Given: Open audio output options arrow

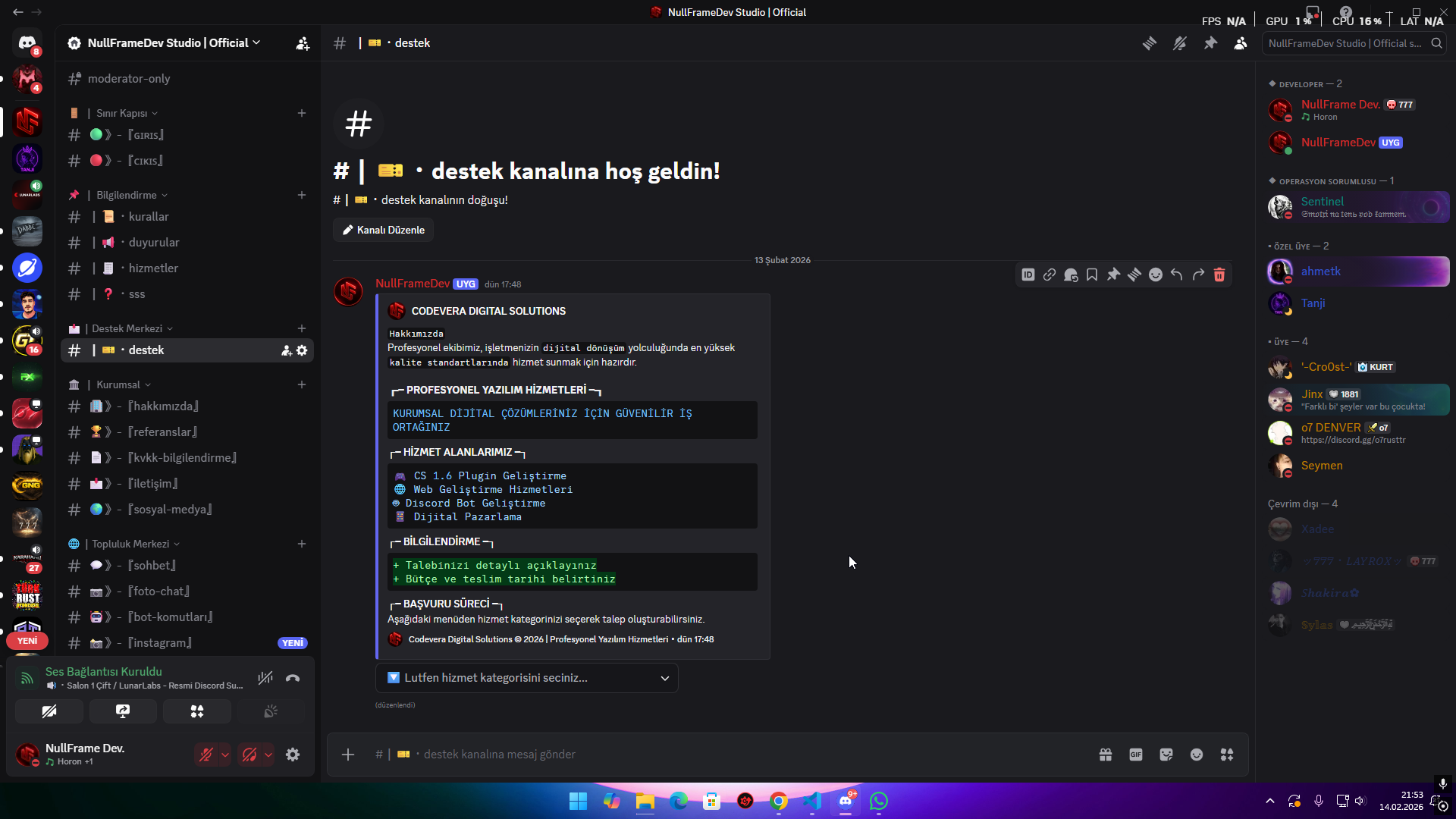Looking at the screenshot, I should click(x=268, y=755).
